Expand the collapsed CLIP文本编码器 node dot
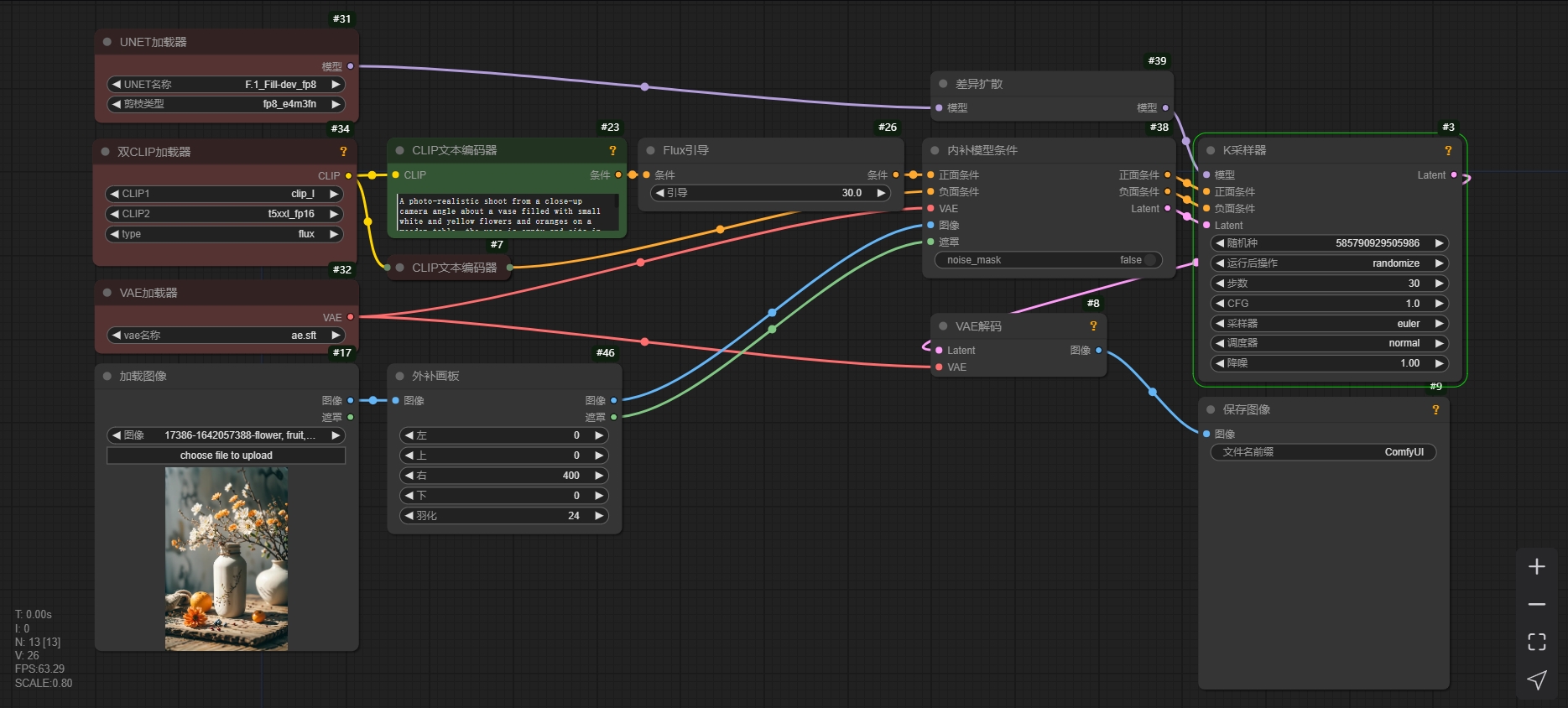Image resolution: width=1568 pixels, height=708 pixels. (399, 268)
